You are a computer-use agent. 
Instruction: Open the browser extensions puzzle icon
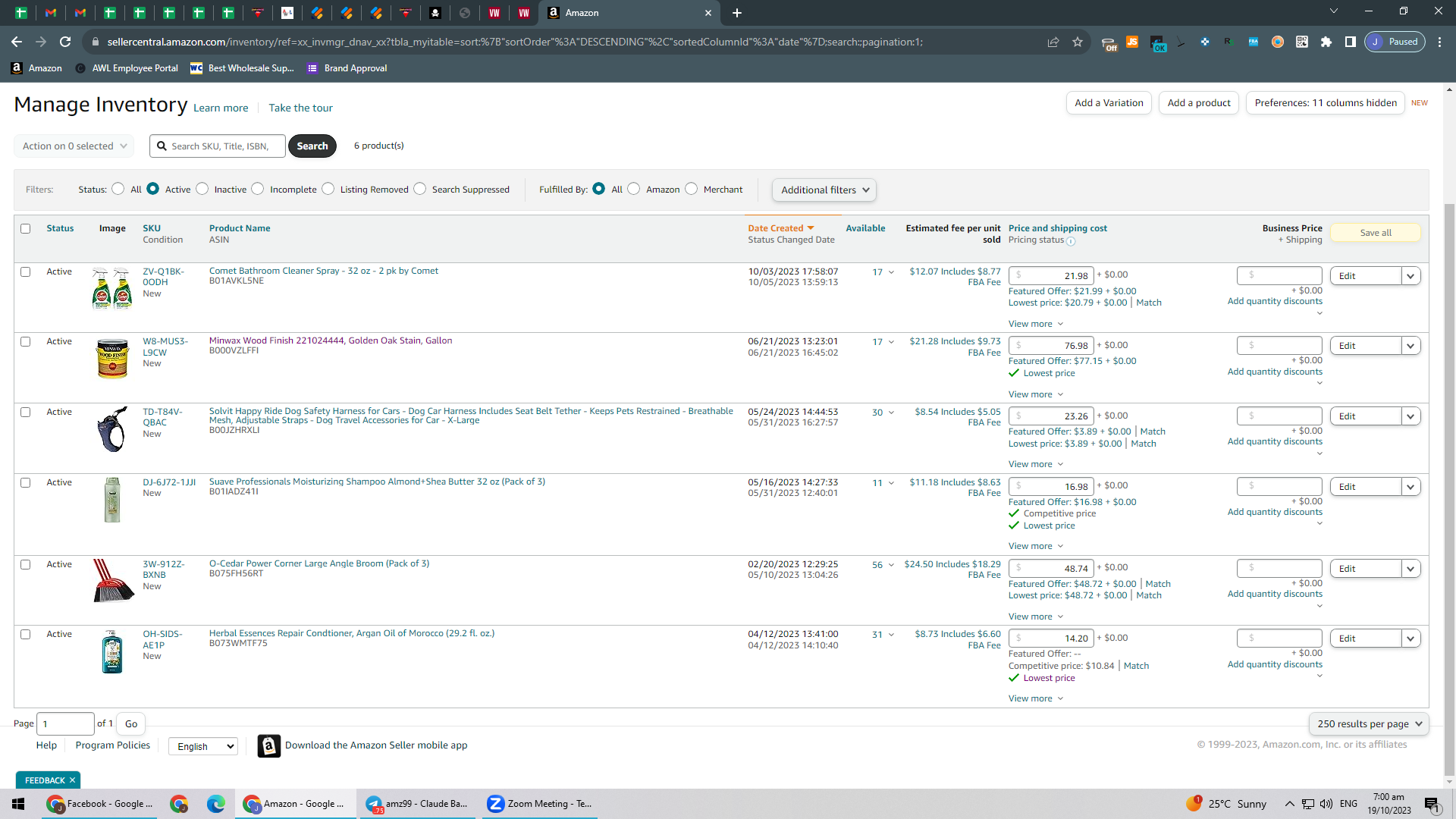[x=1326, y=42]
